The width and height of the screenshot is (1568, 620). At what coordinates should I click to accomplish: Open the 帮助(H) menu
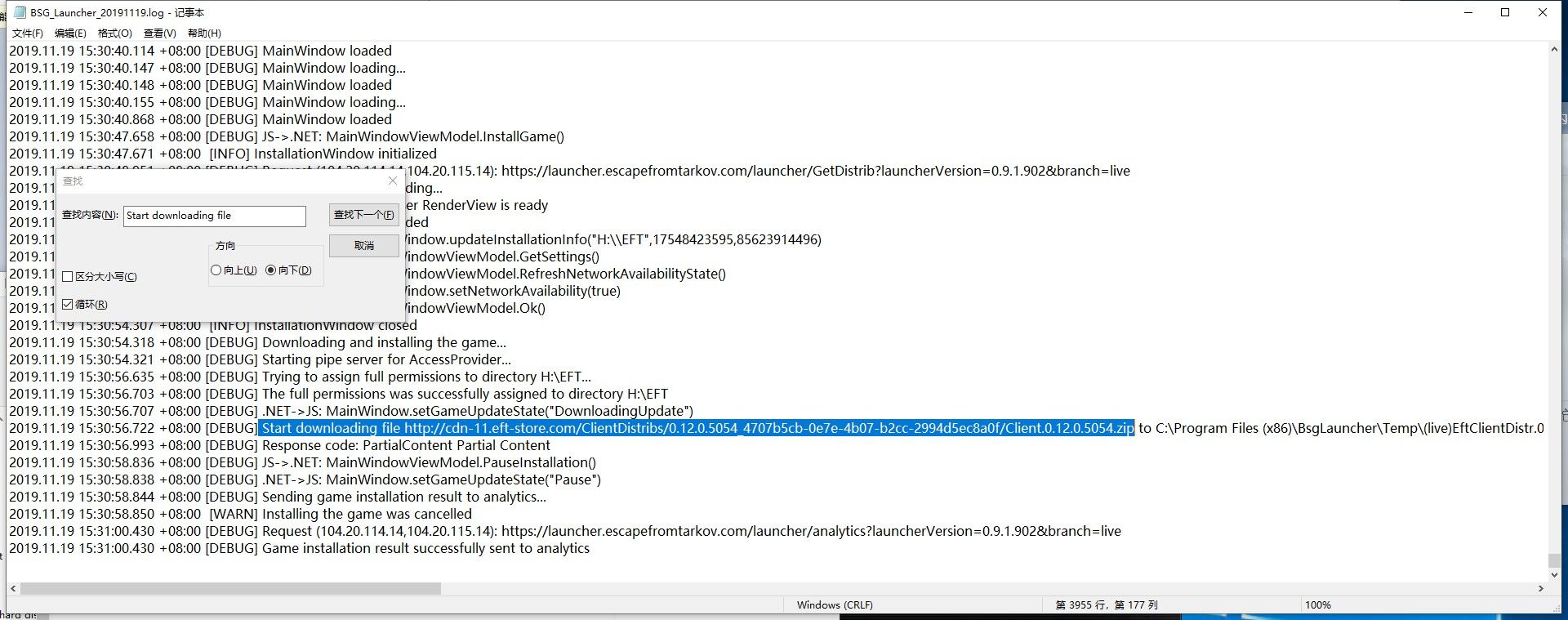[x=204, y=33]
